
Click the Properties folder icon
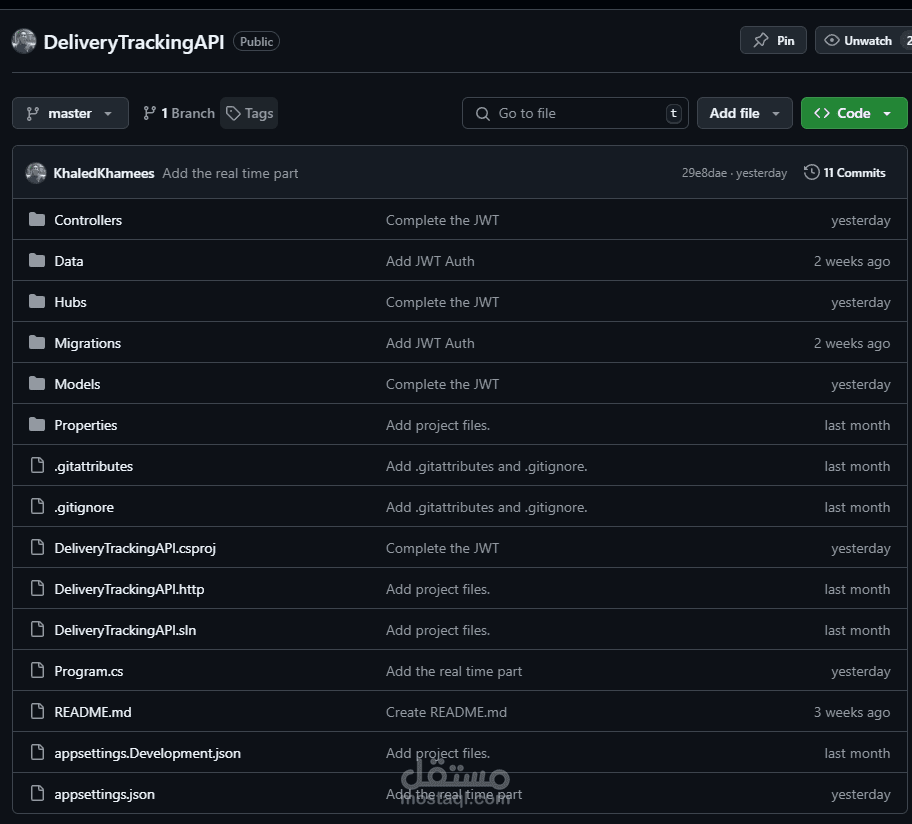[x=37, y=425]
